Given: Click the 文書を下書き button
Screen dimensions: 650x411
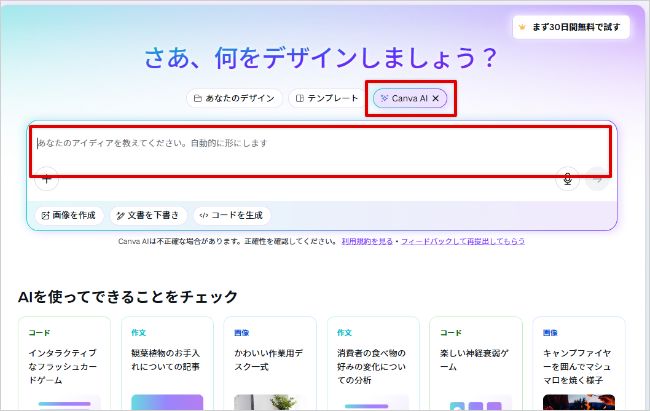Looking at the screenshot, I should pos(148,215).
